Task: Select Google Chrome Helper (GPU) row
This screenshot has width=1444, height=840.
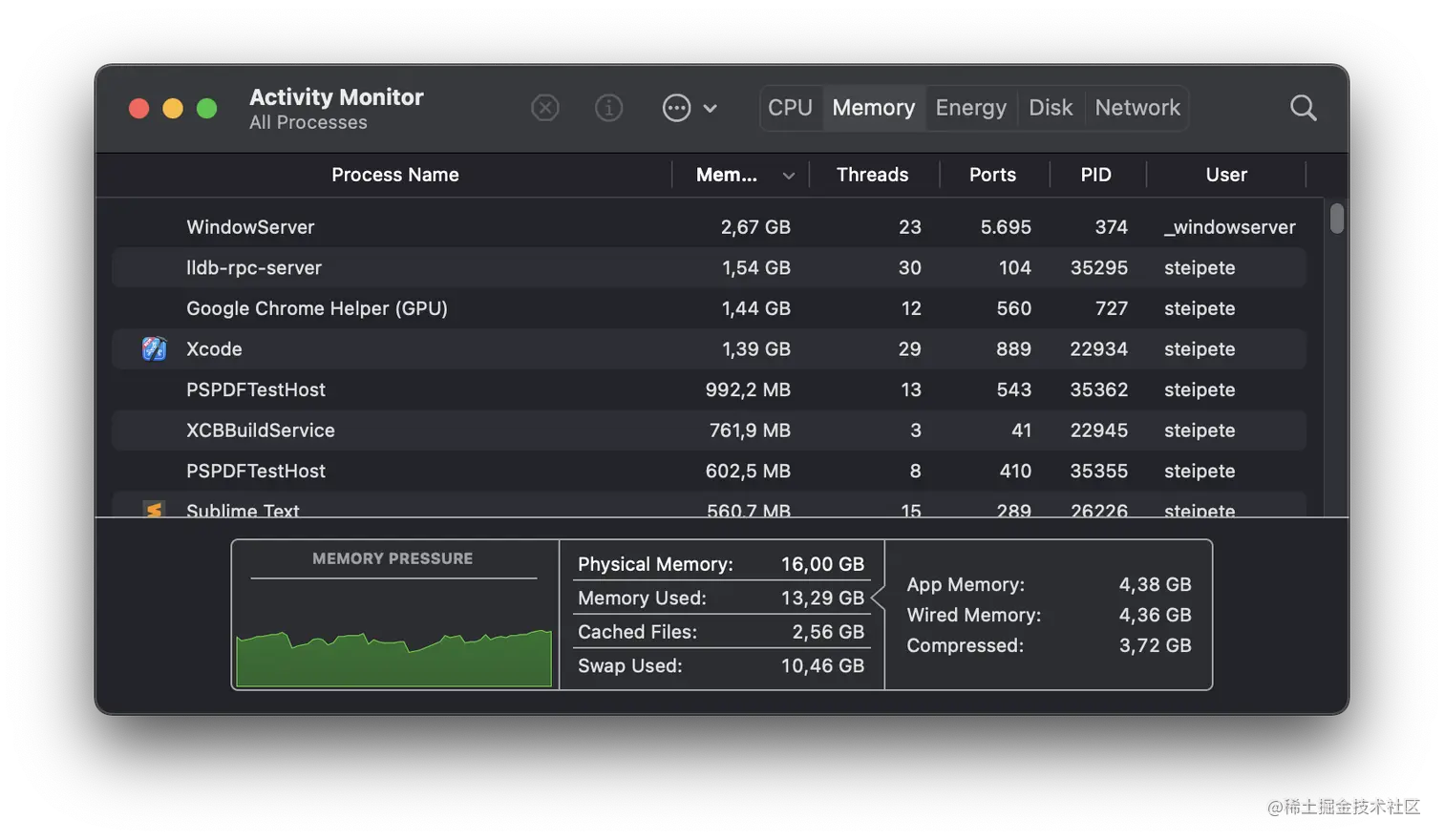Action: click(709, 308)
